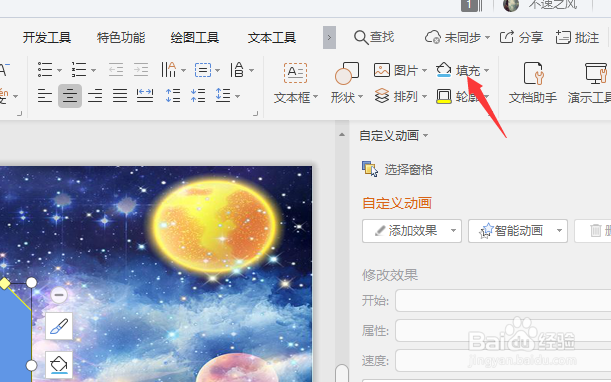The image size is (611, 382).
Task: Open the text direction option
Action: click(x=237, y=70)
